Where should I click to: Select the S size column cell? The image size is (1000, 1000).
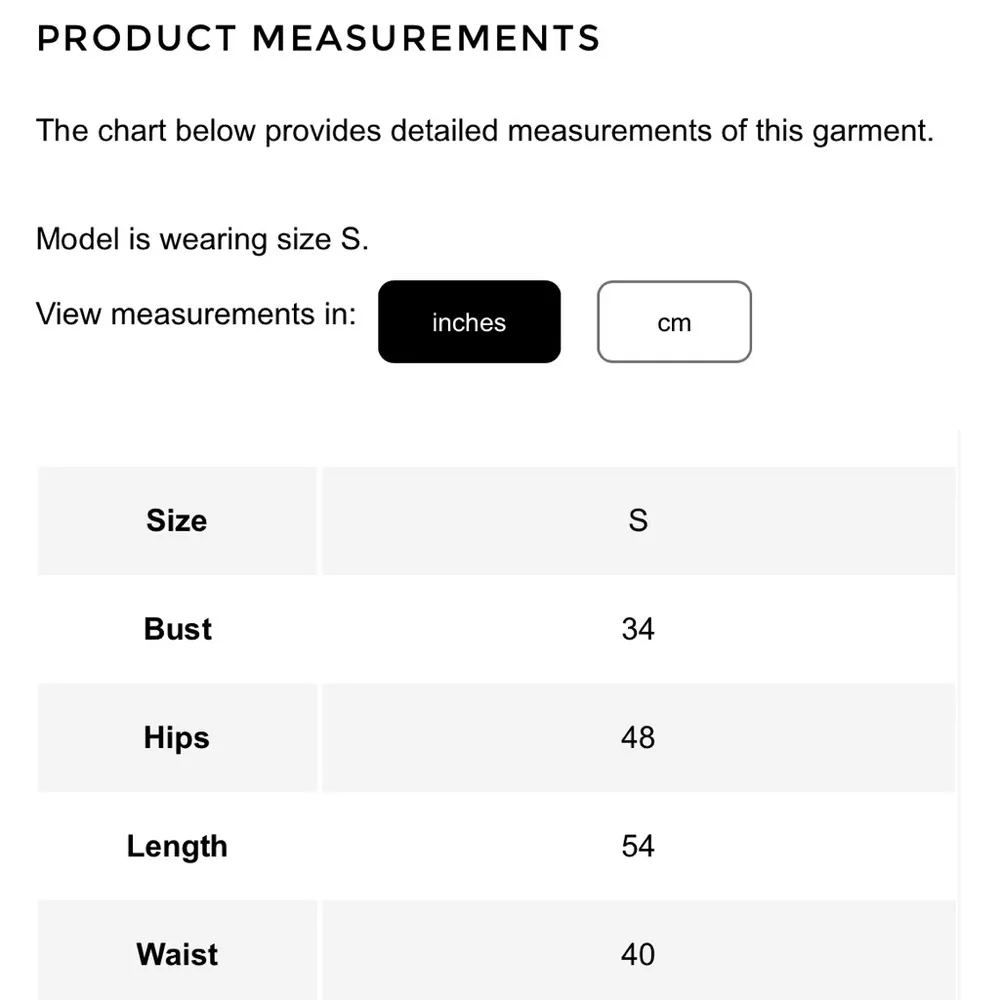[638, 520]
